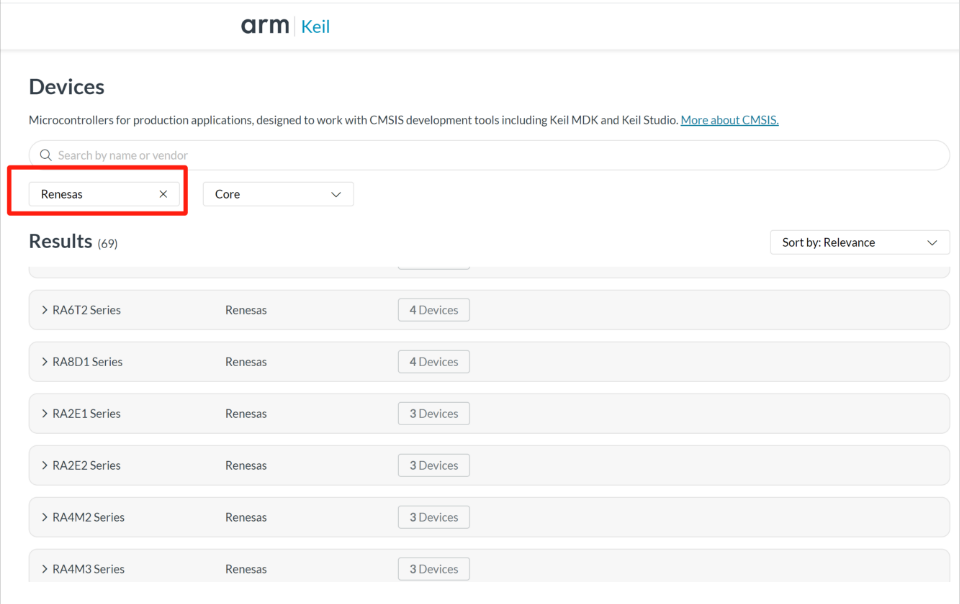Click Renesas vendor in RA2E1 Series row
This screenshot has width=960, height=604.
[246, 413]
